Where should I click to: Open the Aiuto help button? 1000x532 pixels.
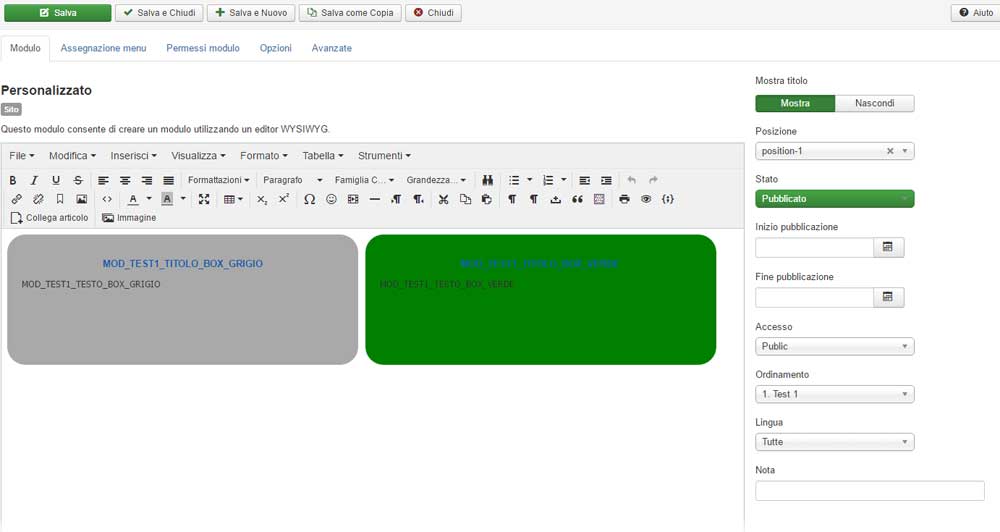pyautogui.click(x=976, y=13)
